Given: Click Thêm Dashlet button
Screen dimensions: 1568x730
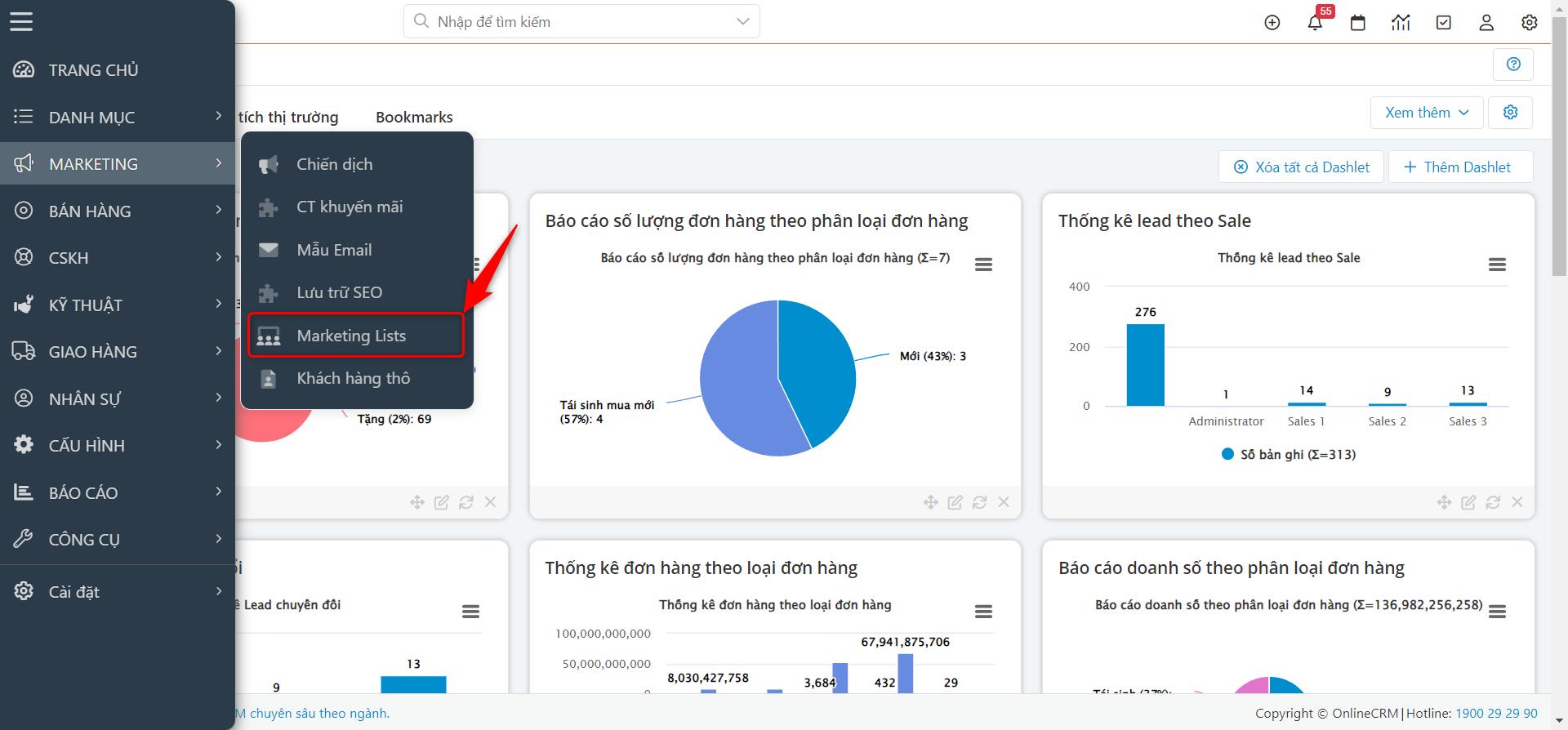Looking at the screenshot, I should [1460, 167].
